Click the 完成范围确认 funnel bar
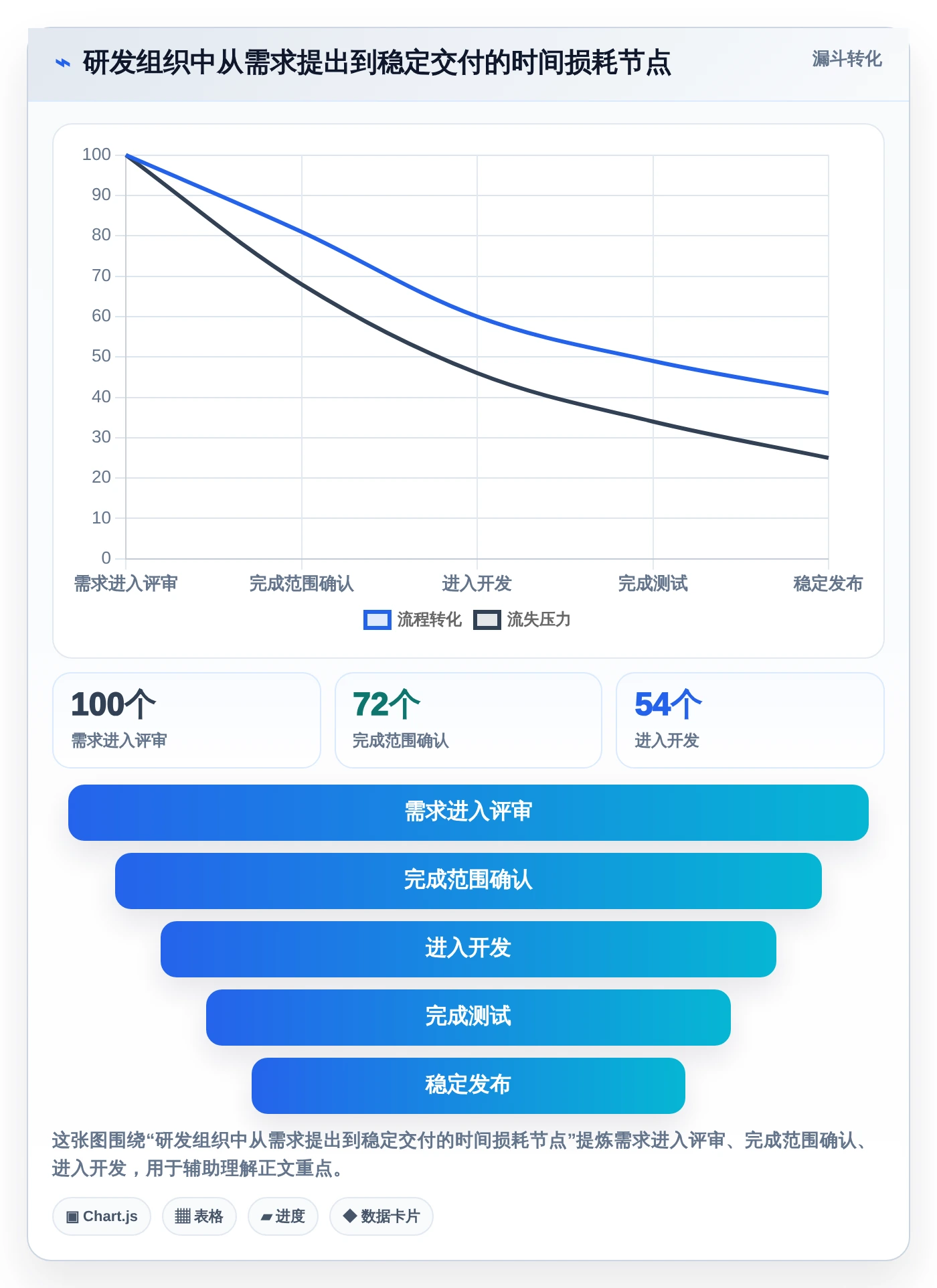Screen dimensions: 937x1288 coord(468,881)
